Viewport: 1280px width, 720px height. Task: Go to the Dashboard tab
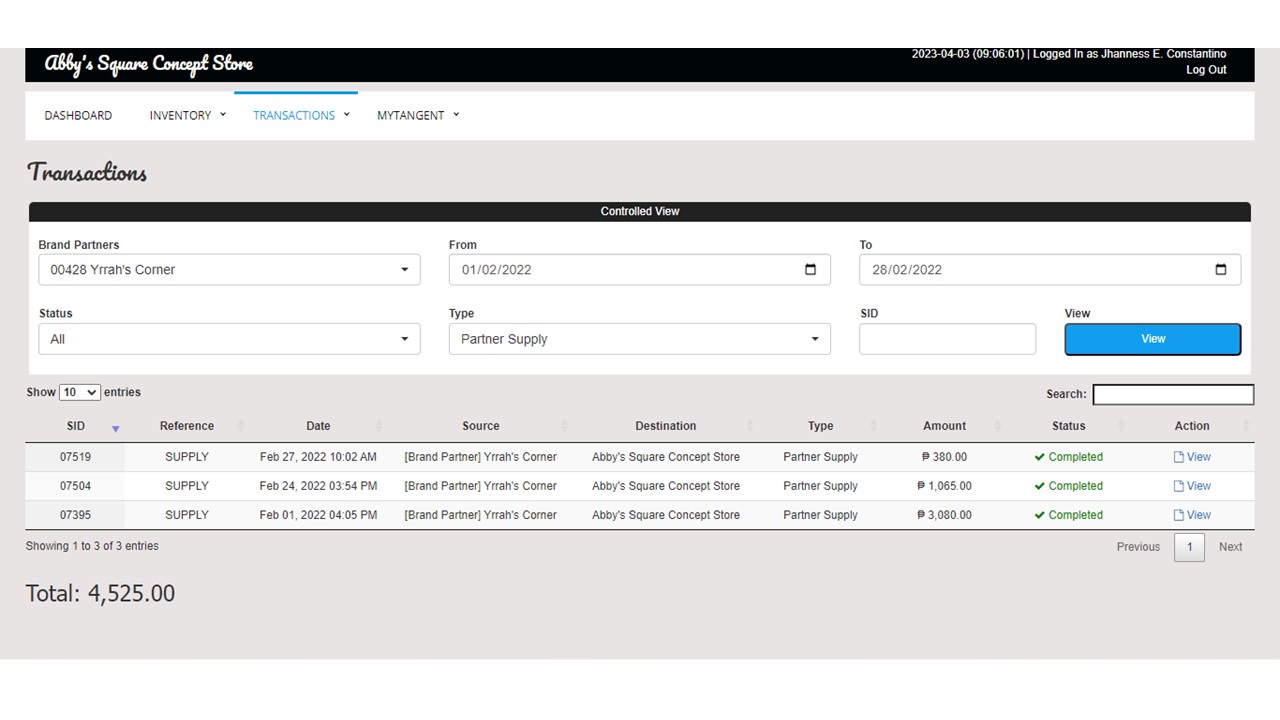[78, 116]
